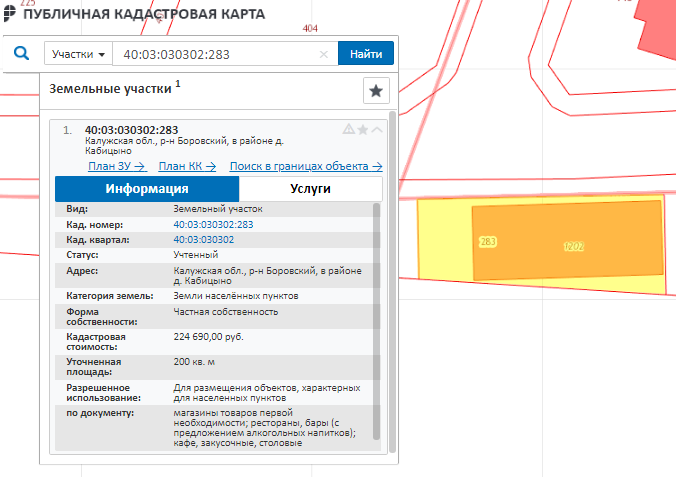This screenshot has width=676, height=477.
Task: Open the План ЗУ link
Action: pos(117,166)
